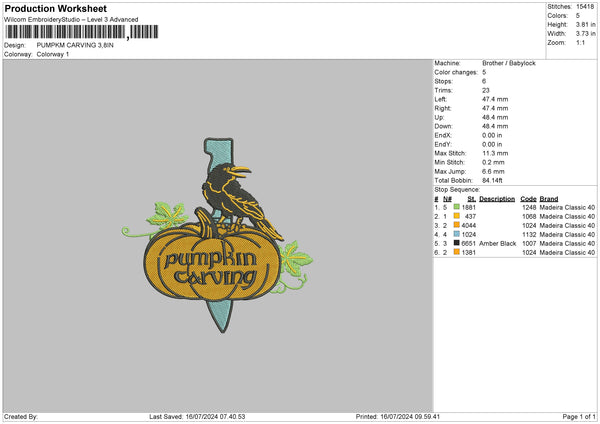Click the 'Stop Sequence:' heading
600x424 pixels.
coord(457,190)
